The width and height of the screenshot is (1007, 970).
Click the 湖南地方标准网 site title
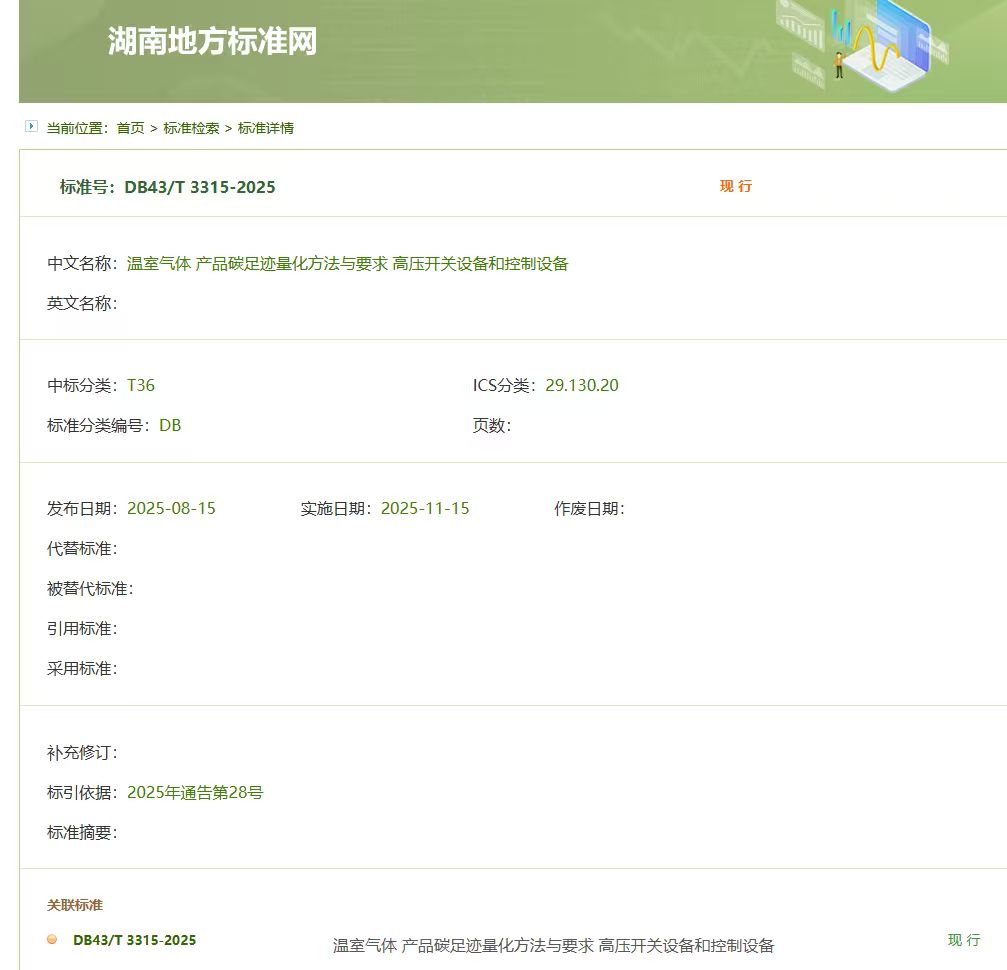click(x=212, y=42)
